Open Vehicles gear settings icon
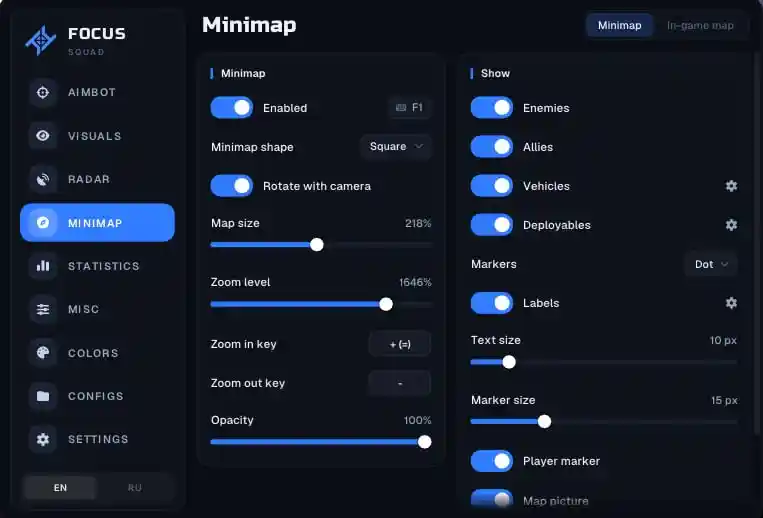The width and height of the screenshot is (763, 518). click(x=731, y=186)
